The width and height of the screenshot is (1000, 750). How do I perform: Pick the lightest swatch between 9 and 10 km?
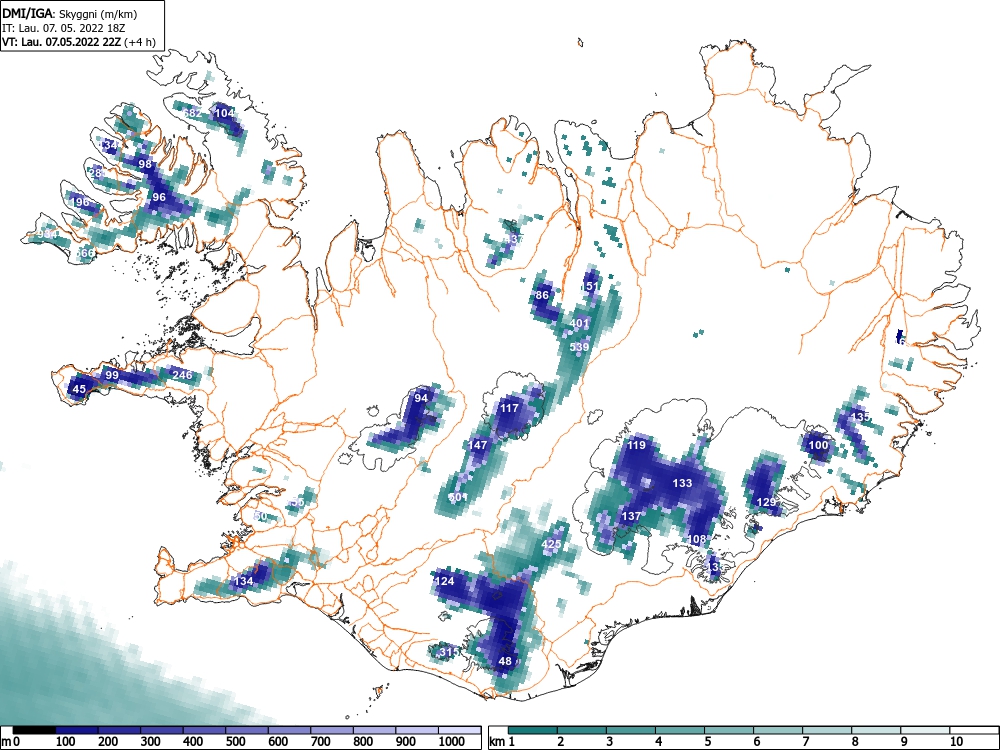[925, 730]
